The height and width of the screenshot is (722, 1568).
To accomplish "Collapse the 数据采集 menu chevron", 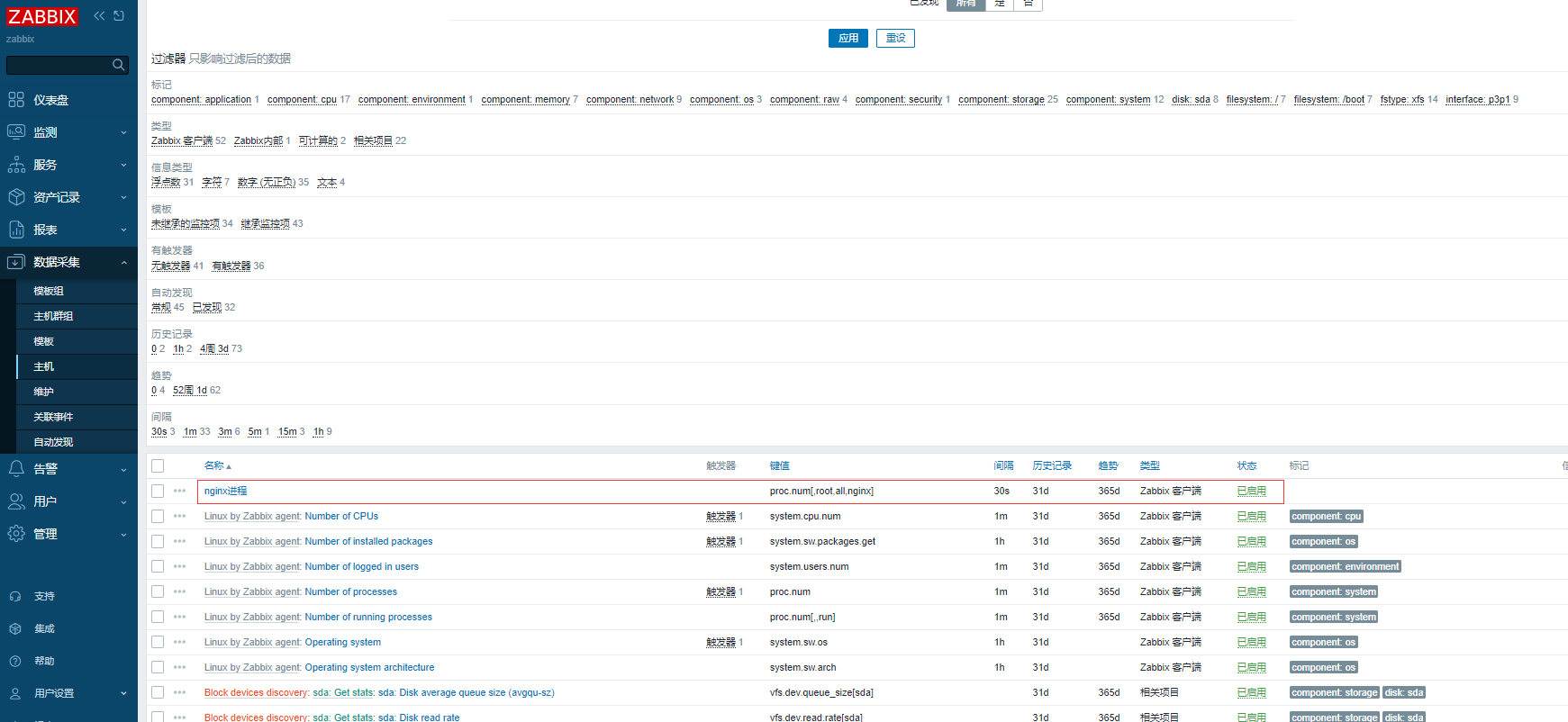I will (123, 262).
